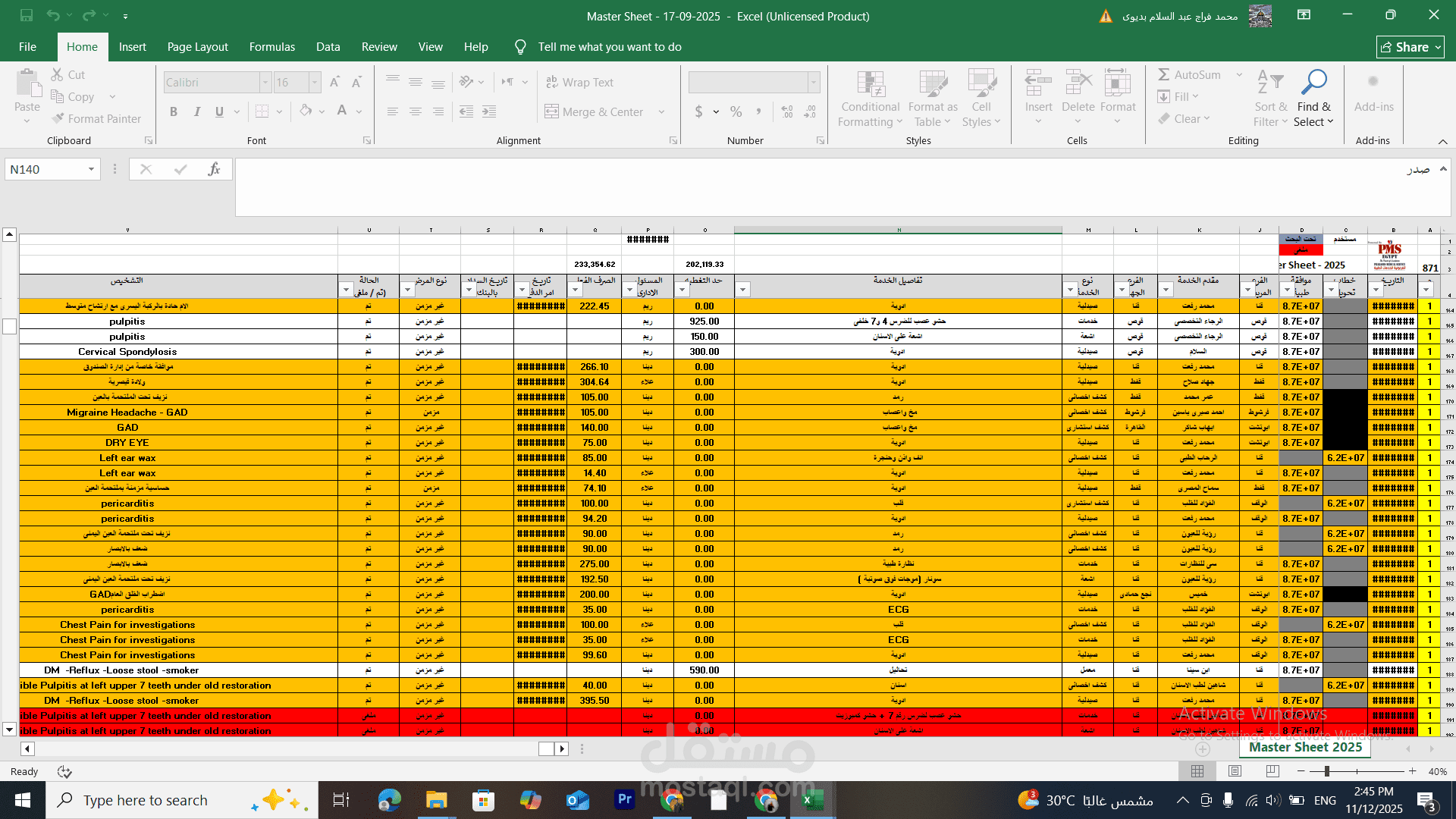Click the Share button
Image resolution: width=1456 pixels, height=819 pixels.
1410,47
